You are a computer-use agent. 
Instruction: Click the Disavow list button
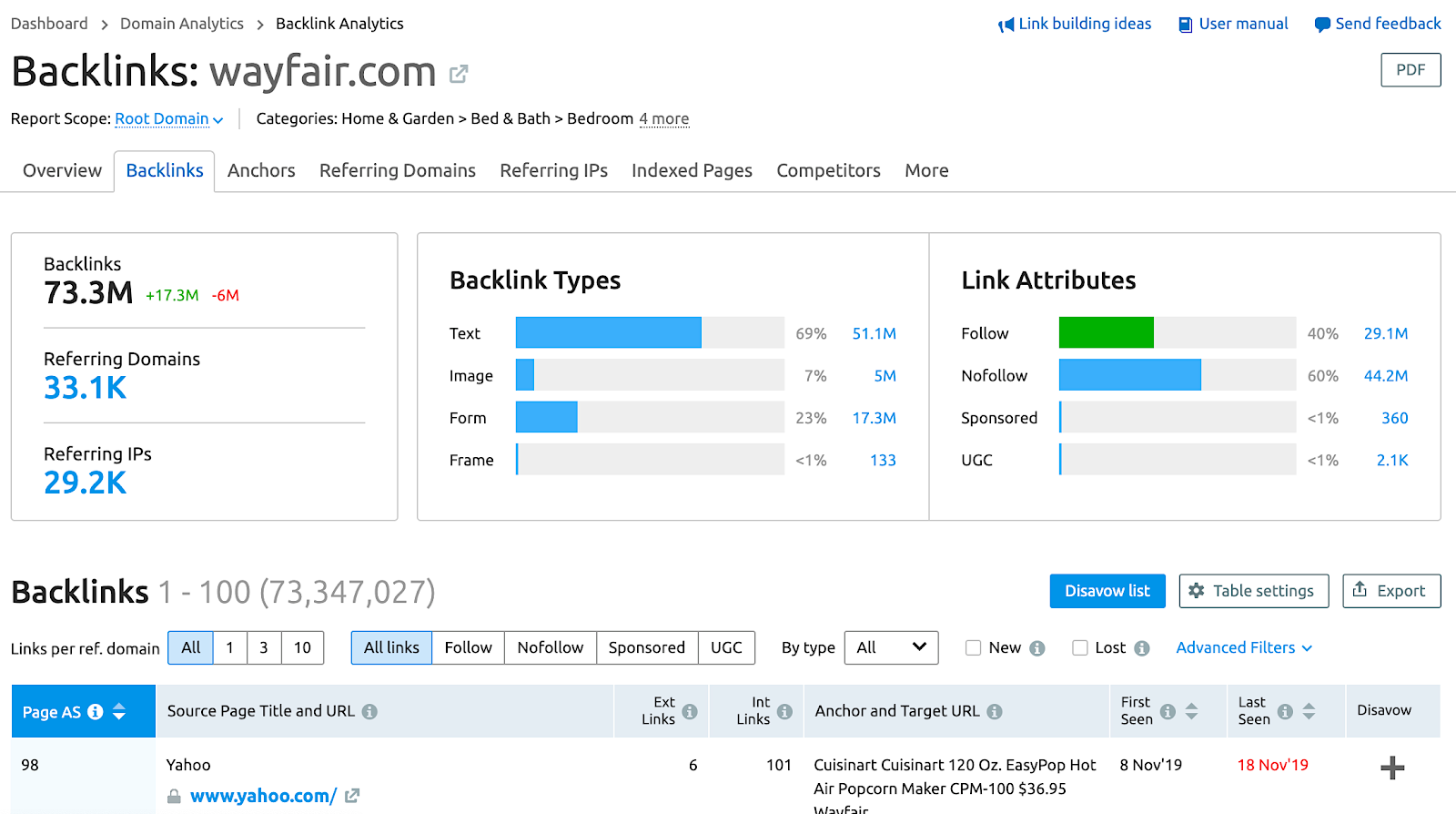point(1107,591)
